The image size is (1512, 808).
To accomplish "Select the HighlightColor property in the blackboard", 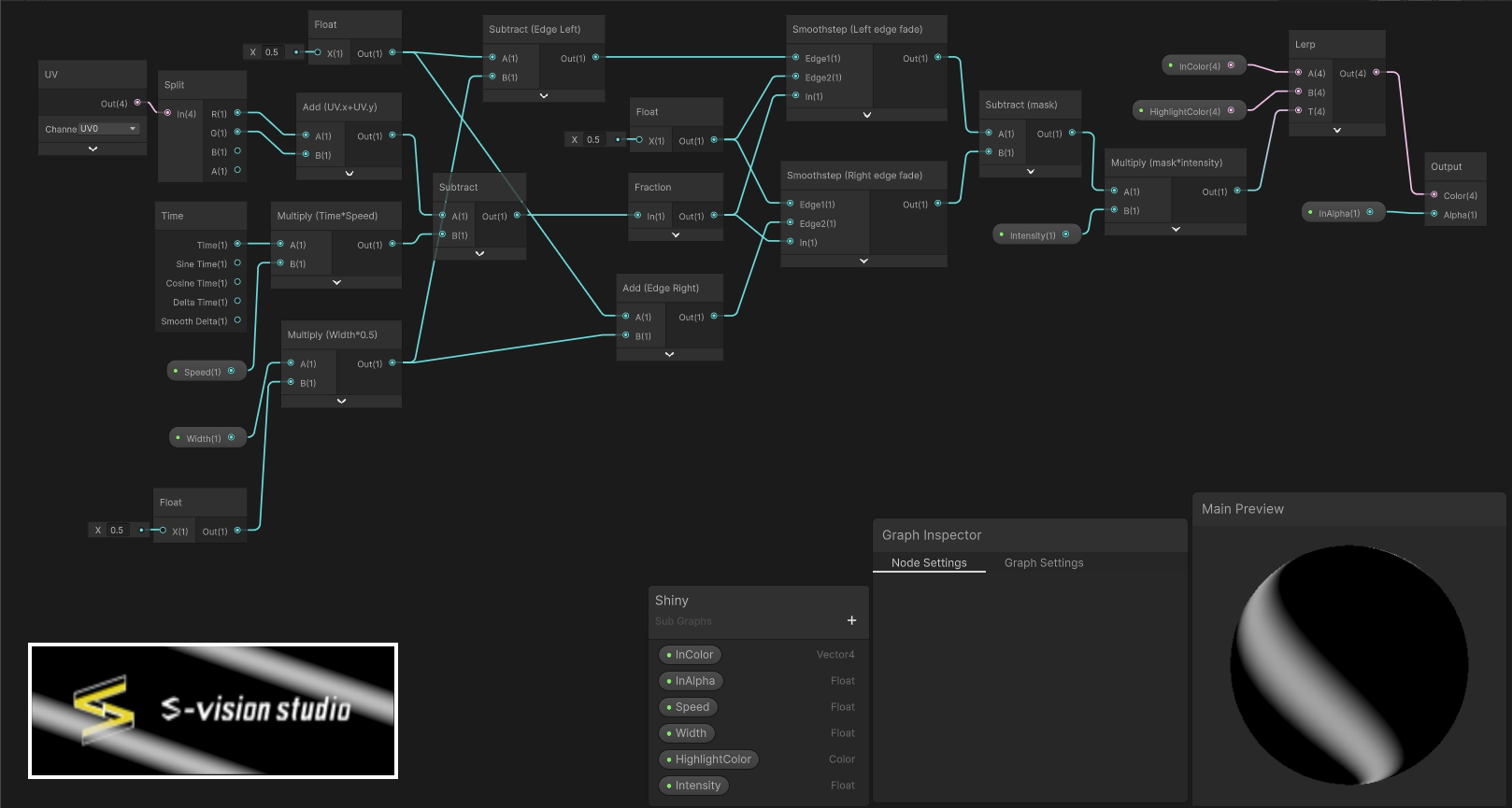I will (709, 759).
